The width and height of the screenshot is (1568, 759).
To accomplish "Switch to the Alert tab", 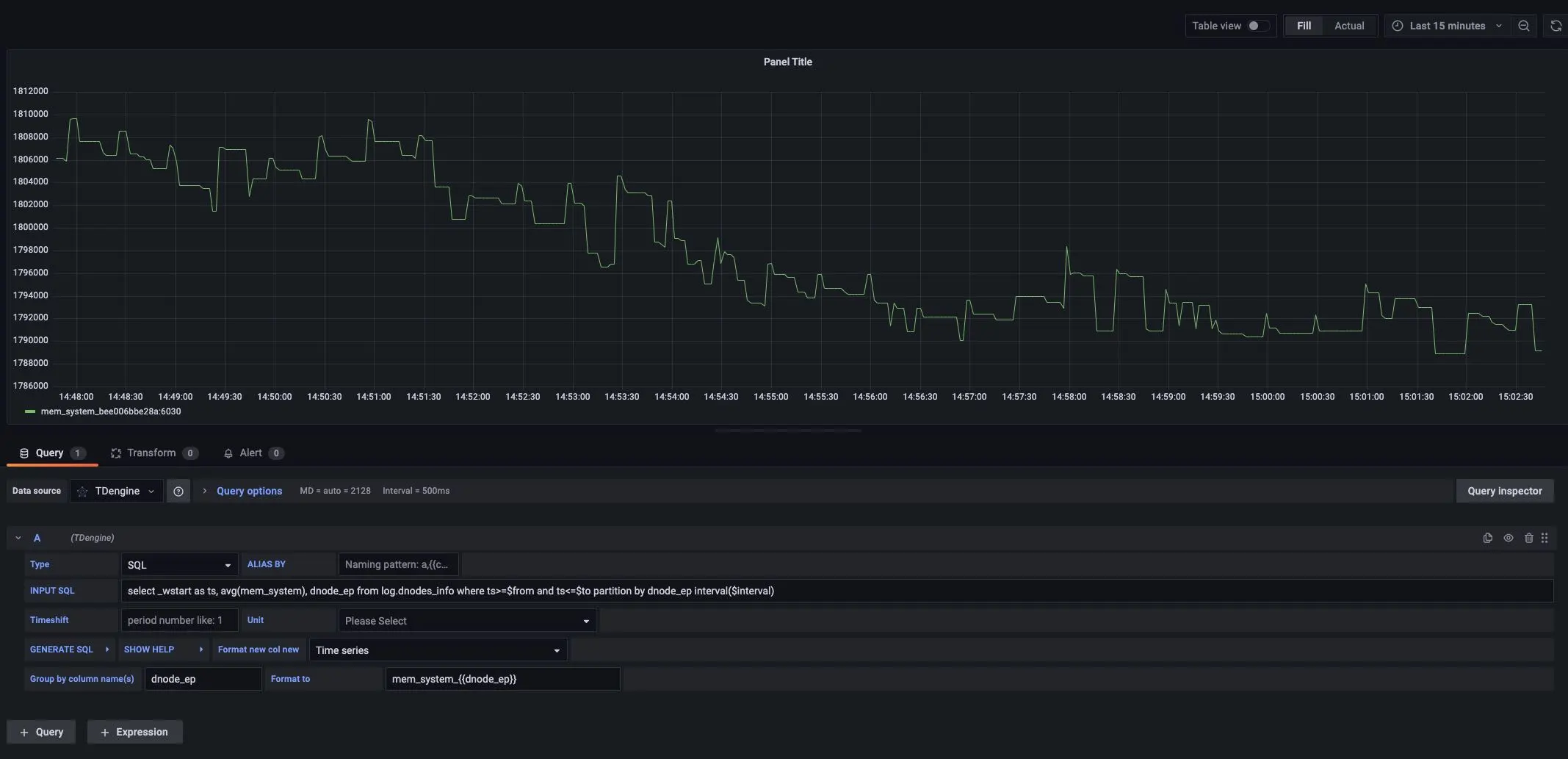I will pyautogui.click(x=252, y=453).
